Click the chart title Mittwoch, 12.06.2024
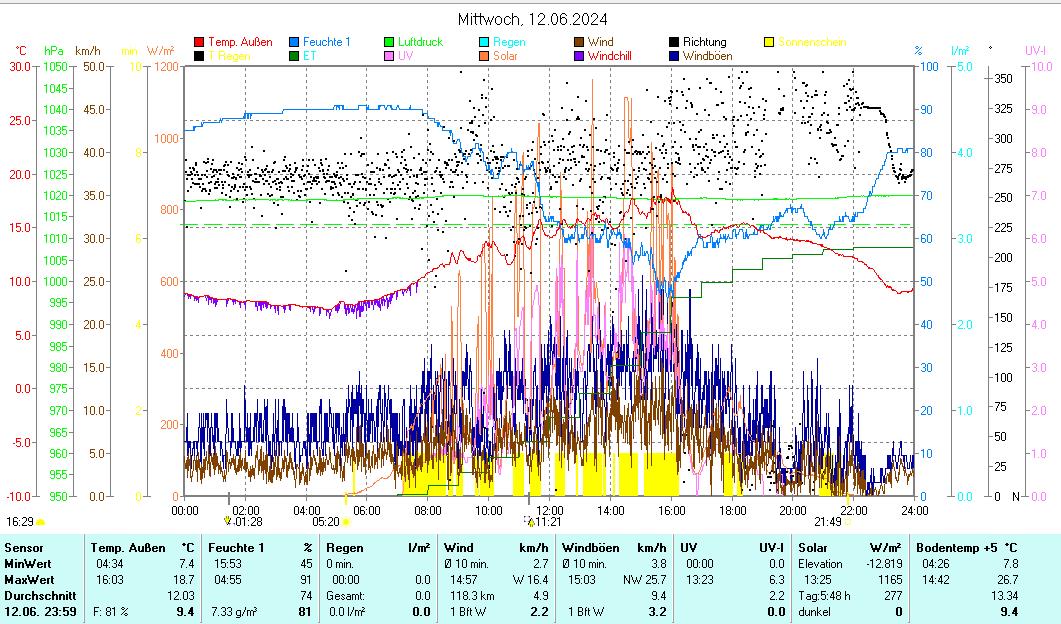 (531, 19)
